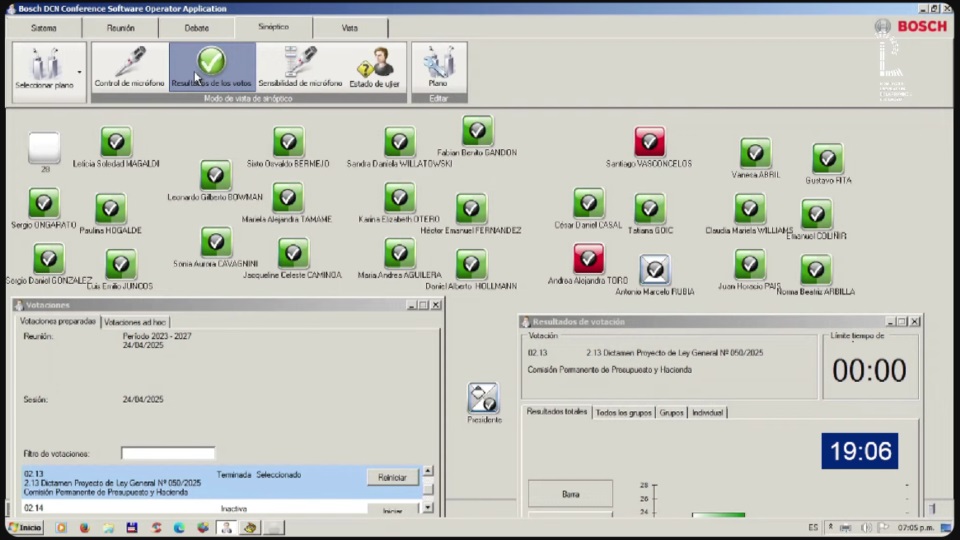This screenshot has height=540, width=960.
Task: Focus the Filtro de votaciones field
Action: (x=168, y=453)
